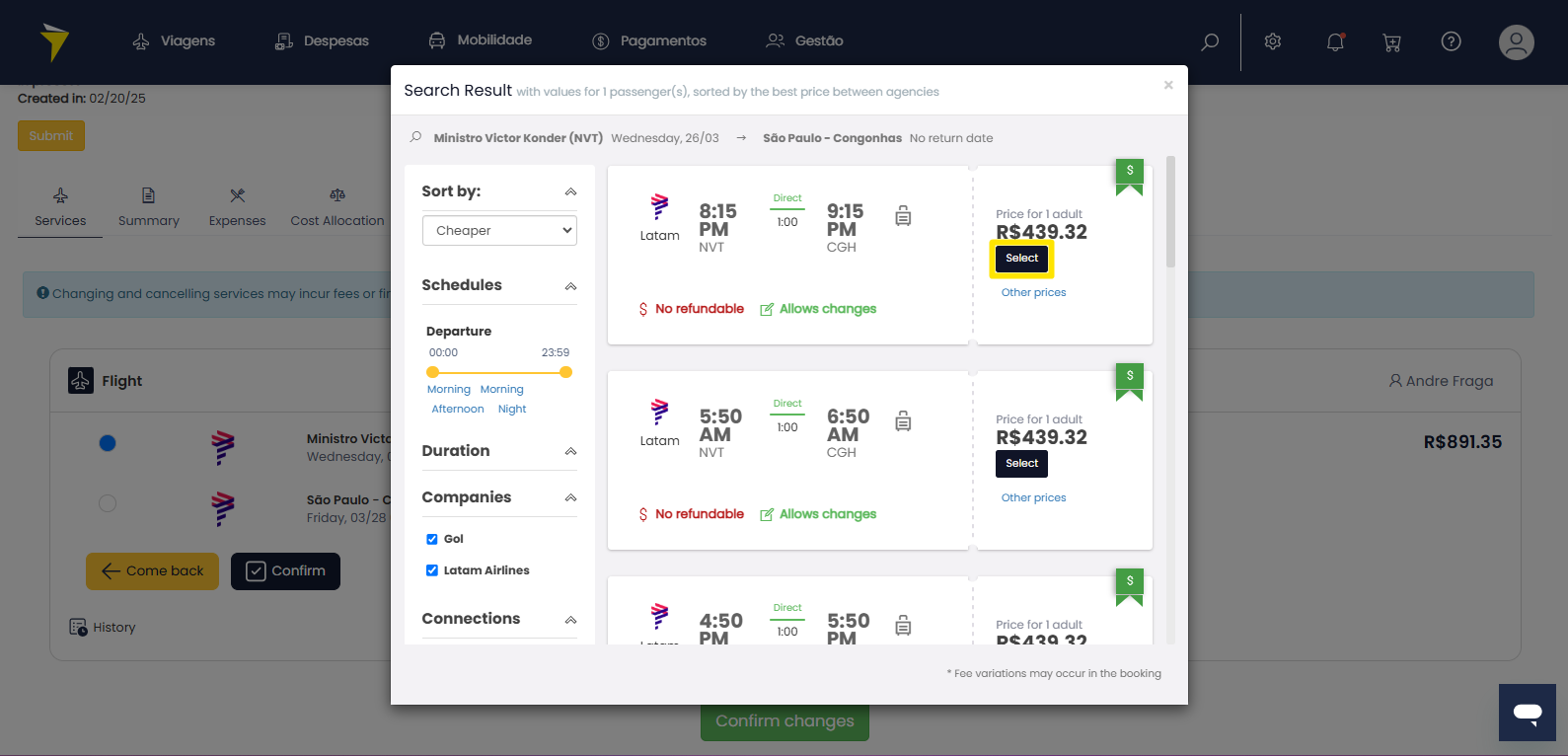Open the Mobilidade menu
Viewport: 1568px width, 756px height.
pyautogui.click(x=480, y=40)
